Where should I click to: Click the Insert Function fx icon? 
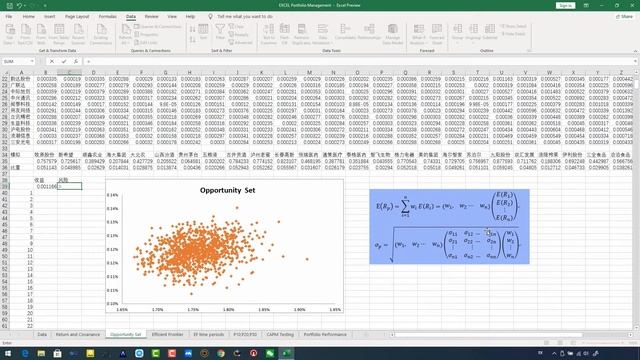coord(76,61)
